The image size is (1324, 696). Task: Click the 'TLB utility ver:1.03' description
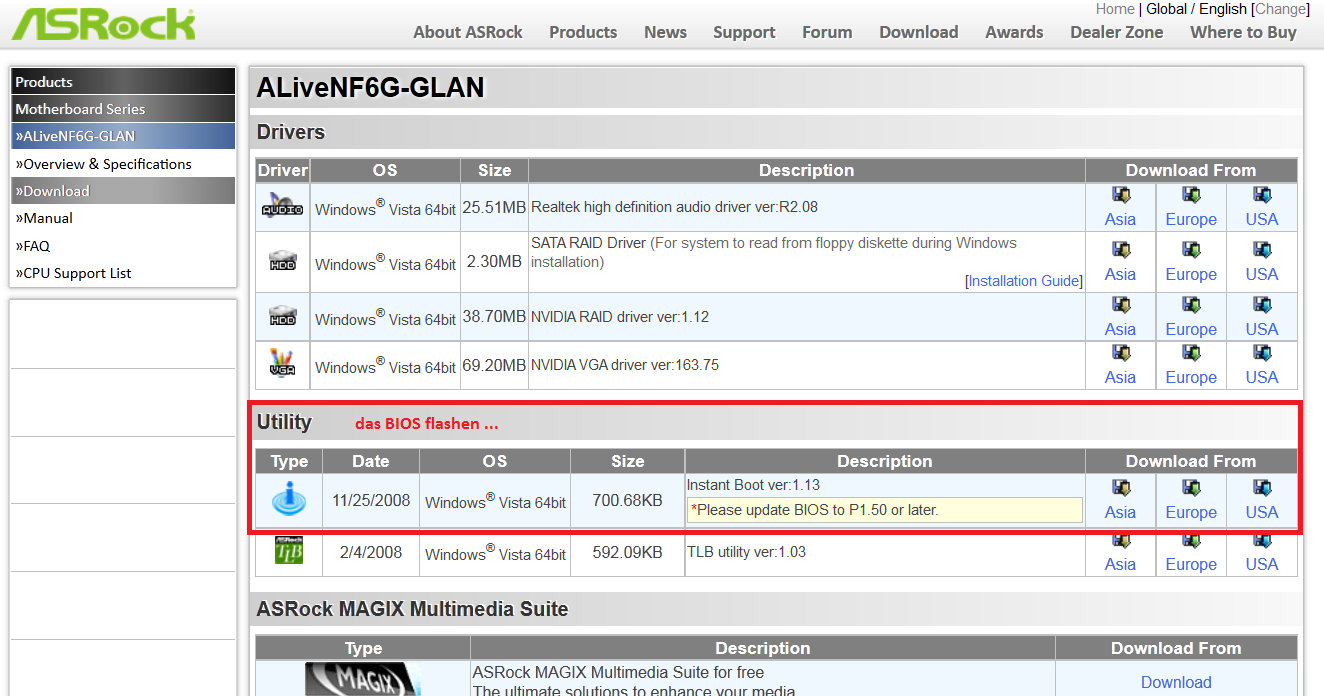coord(746,552)
